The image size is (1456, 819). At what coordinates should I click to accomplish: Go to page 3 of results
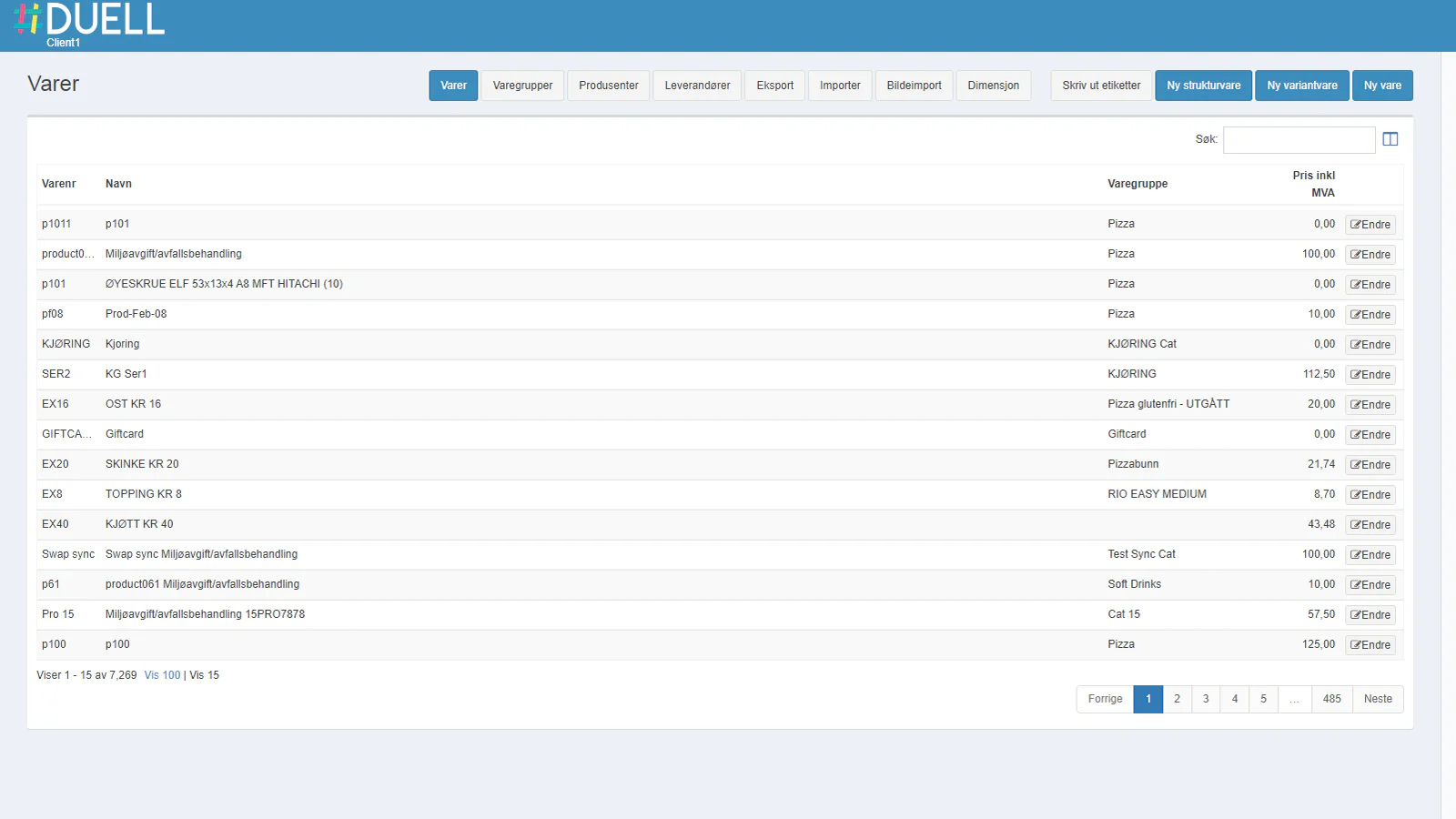click(1206, 699)
